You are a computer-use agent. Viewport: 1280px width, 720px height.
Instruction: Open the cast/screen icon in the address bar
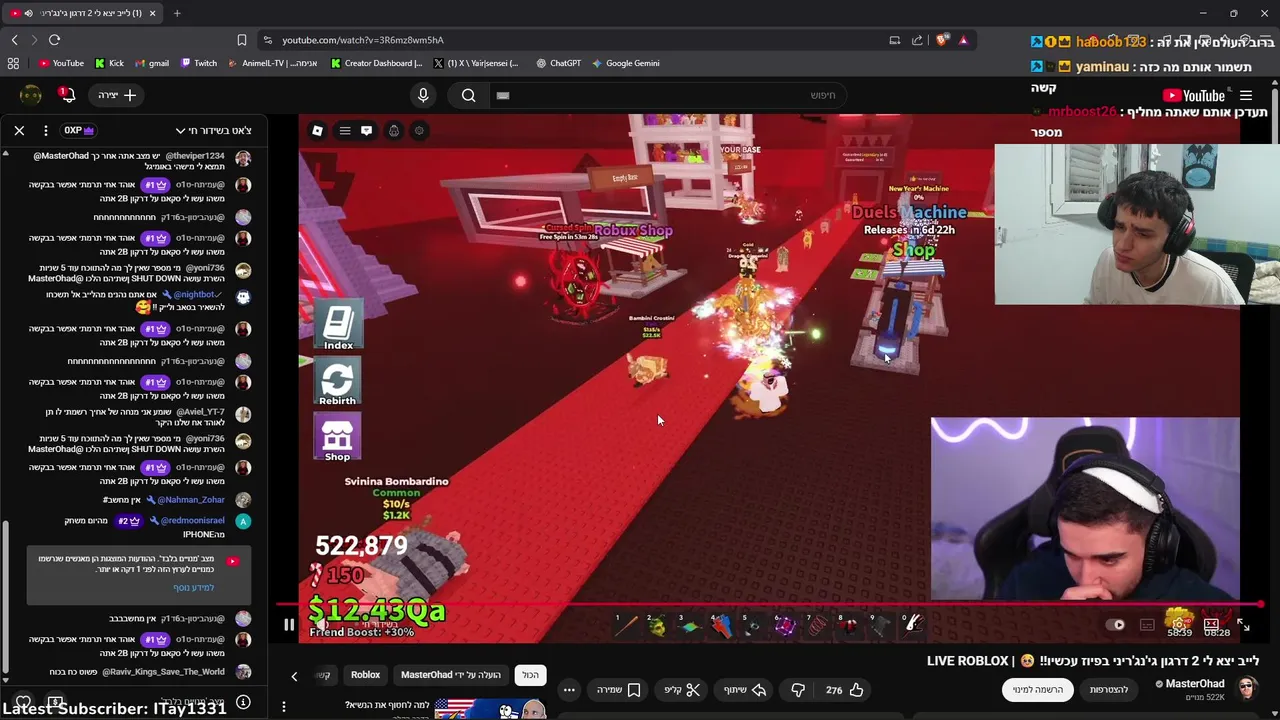point(895,40)
